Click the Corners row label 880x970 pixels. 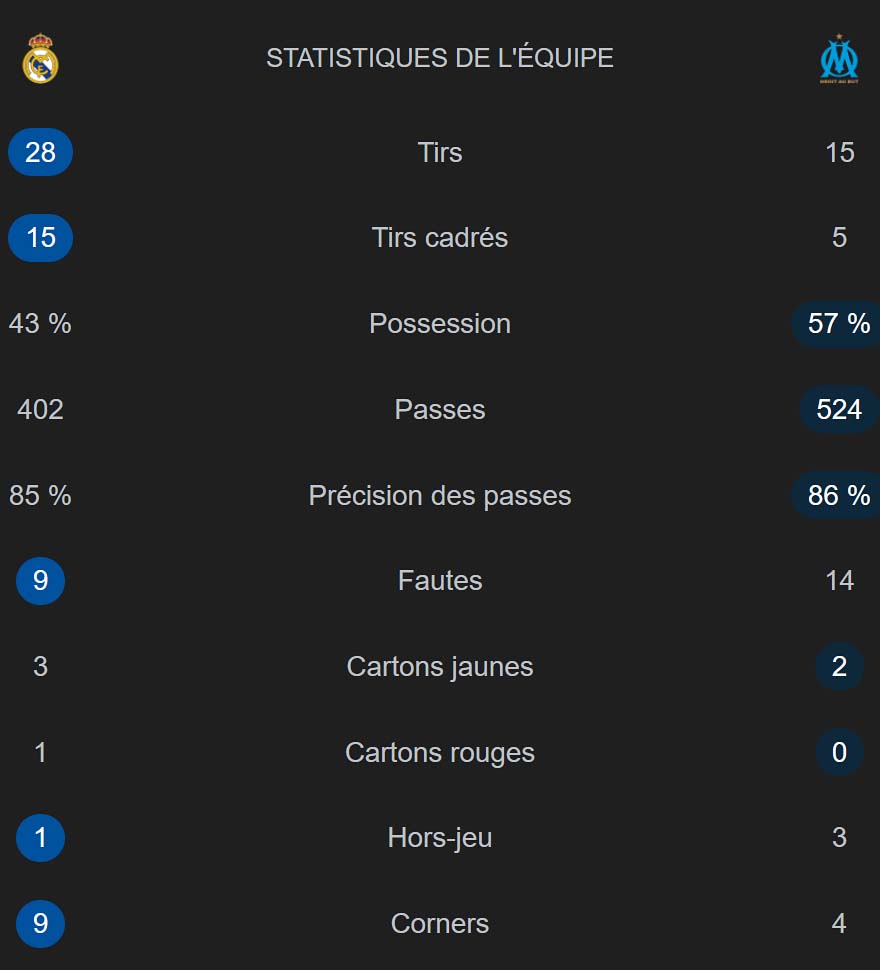click(x=440, y=924)
